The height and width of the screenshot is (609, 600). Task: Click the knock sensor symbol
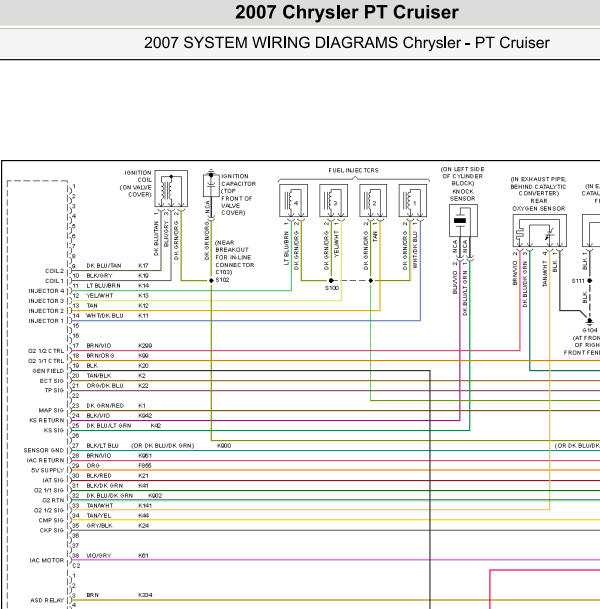click(x=463, y=221)
